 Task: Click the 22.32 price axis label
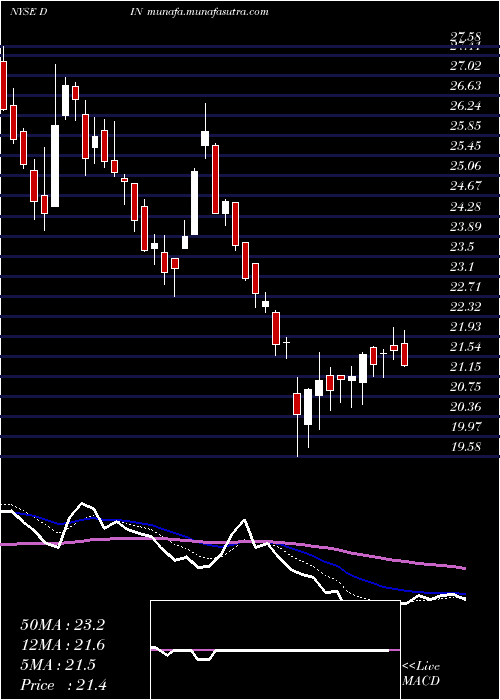click(466, 307)
